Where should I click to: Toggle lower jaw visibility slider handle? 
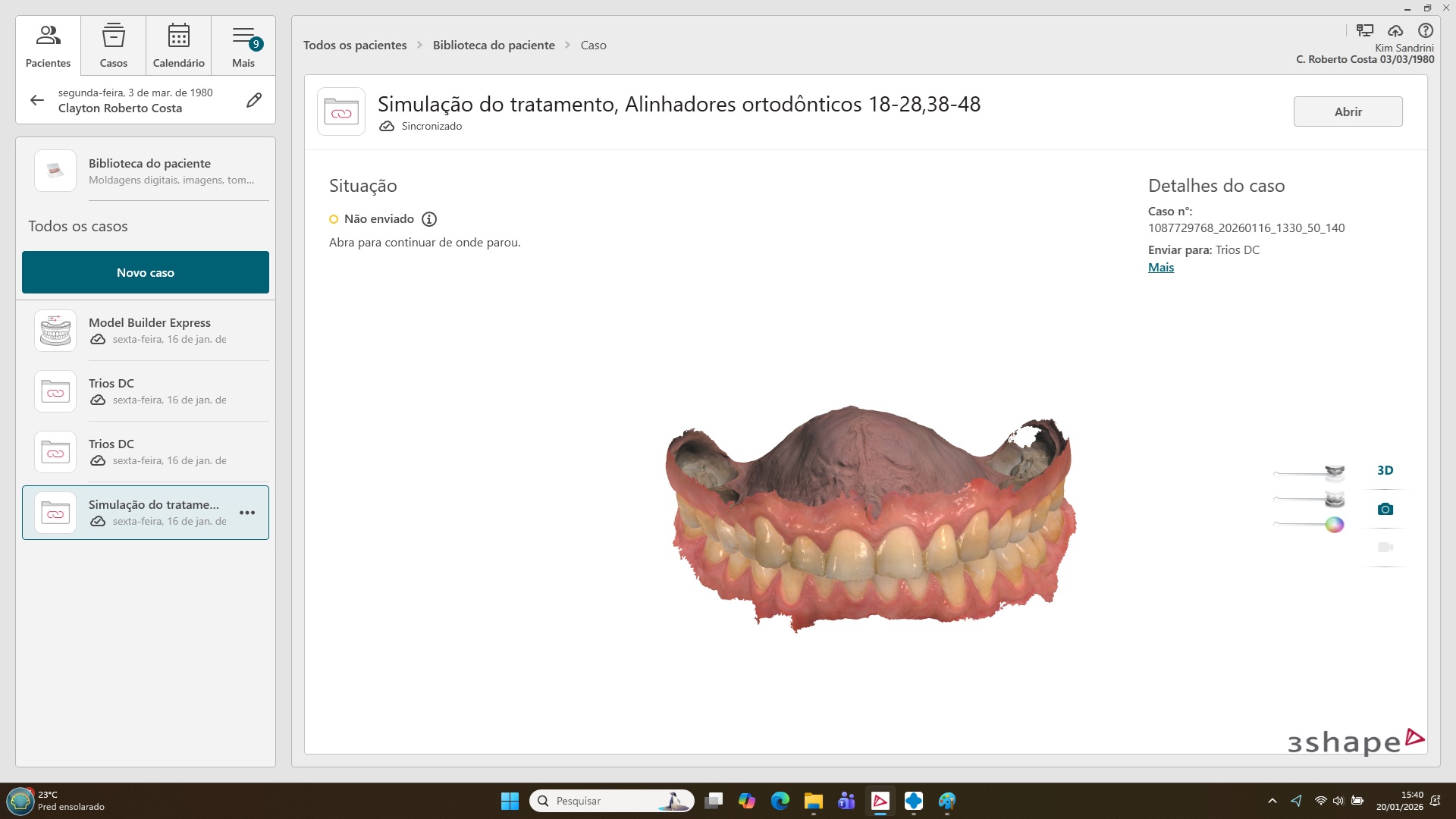click(x=1335, y=499)
